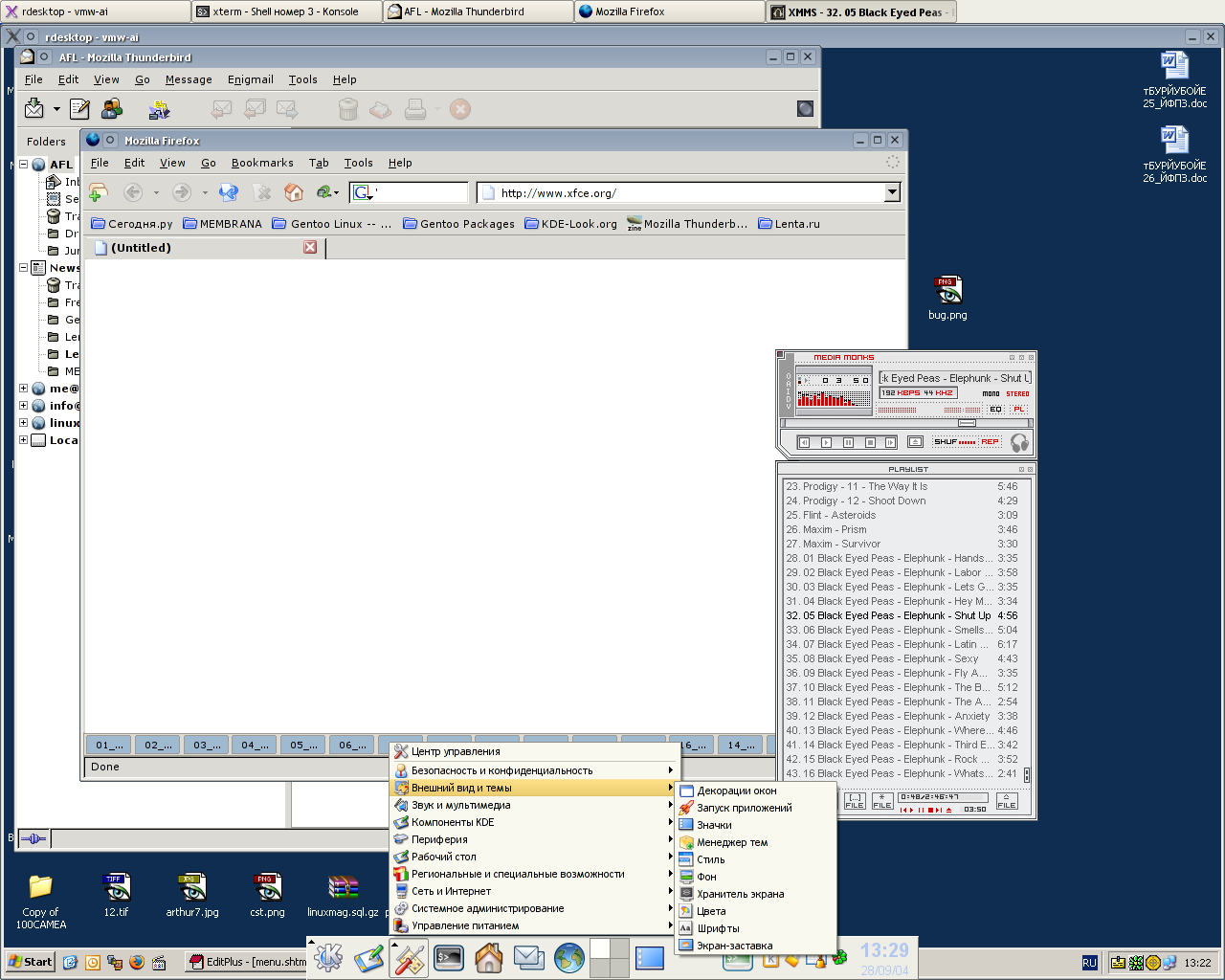The width and height of the screenshot is (1225, 980).
Task: Click the XMMS volume bar
Action: tap(897, 410)
